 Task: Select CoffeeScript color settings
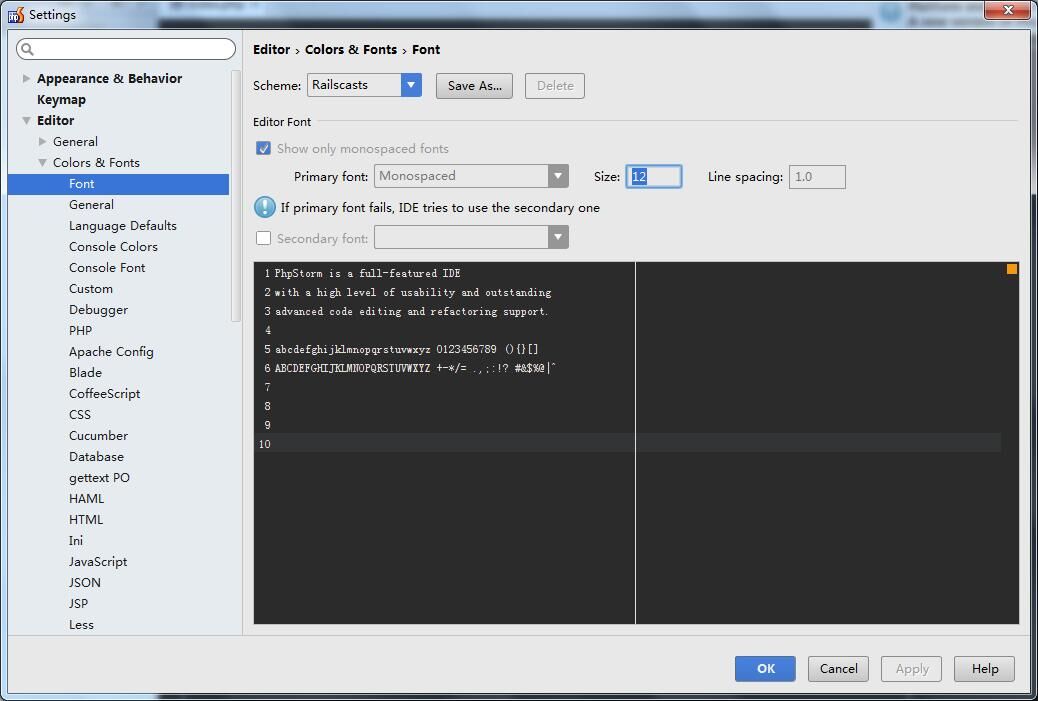pyautogui.click(x=105, y=394)
